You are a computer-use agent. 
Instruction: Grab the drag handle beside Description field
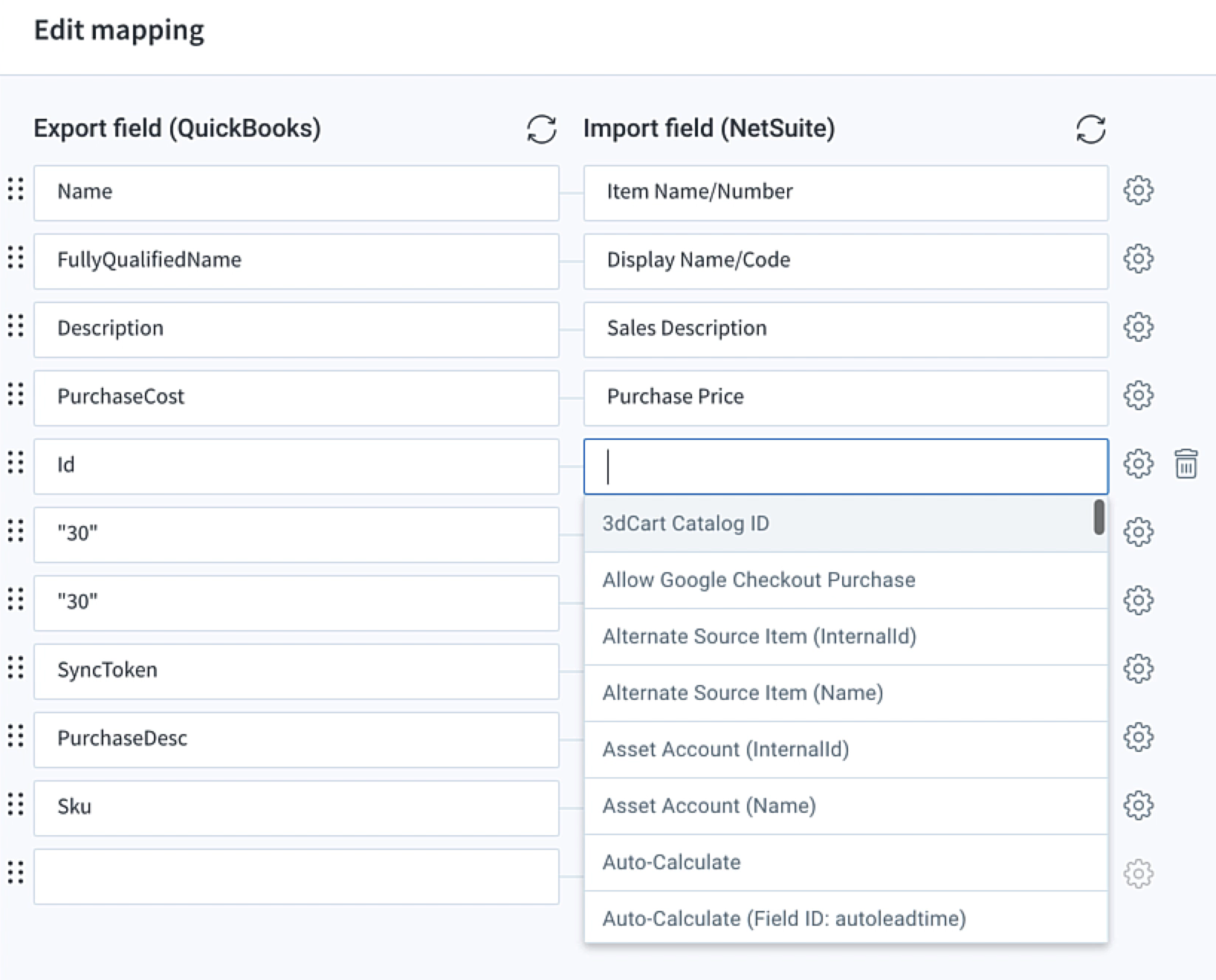16,326
